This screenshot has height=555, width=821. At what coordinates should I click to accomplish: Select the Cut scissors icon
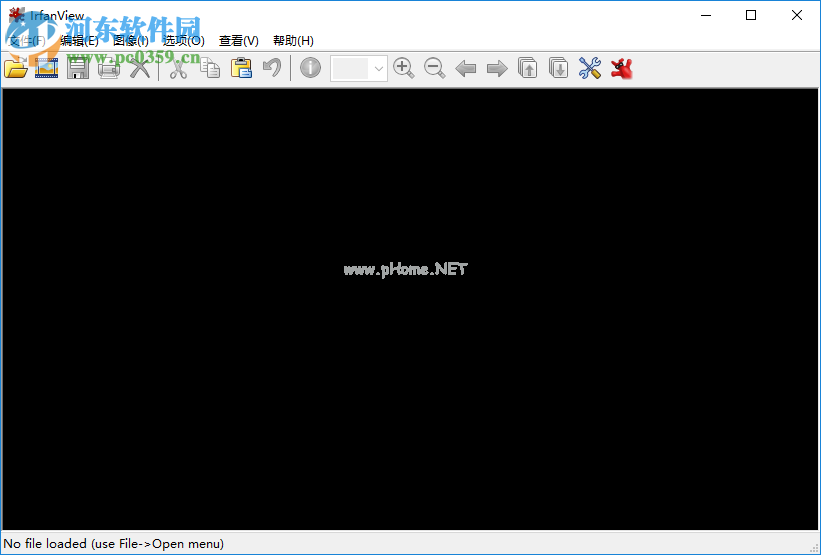[x=179, y=68]
